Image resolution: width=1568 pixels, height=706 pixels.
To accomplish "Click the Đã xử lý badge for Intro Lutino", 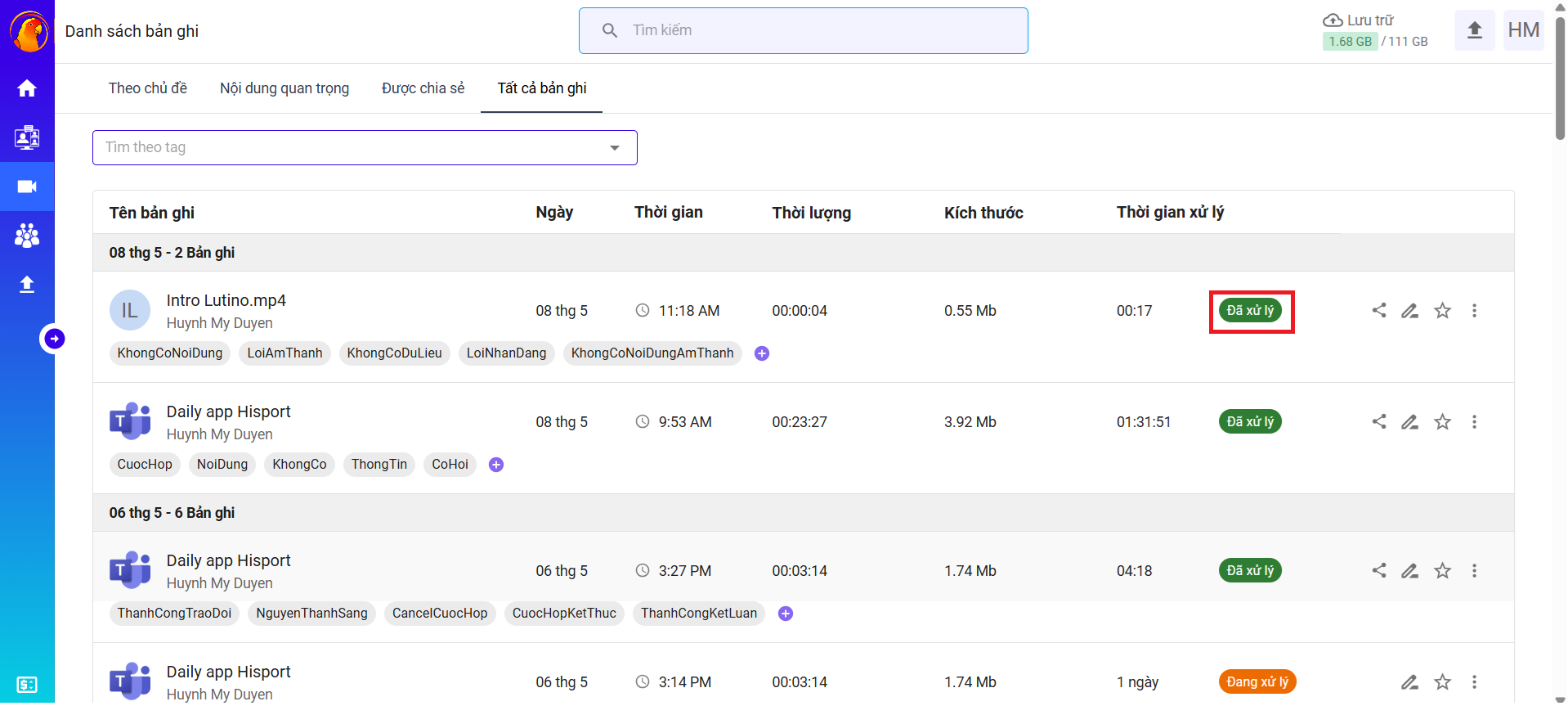I will (1250, 310).
